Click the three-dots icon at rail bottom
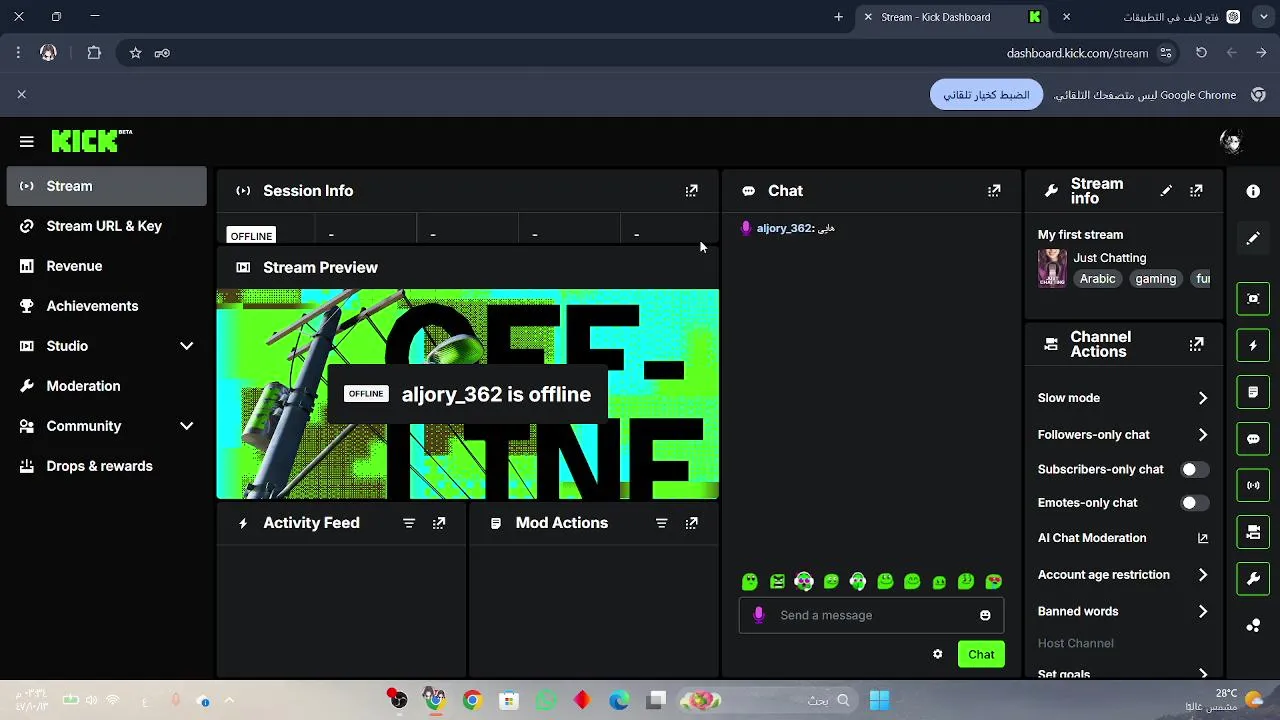The image size is (1280, 720). 1253,626
